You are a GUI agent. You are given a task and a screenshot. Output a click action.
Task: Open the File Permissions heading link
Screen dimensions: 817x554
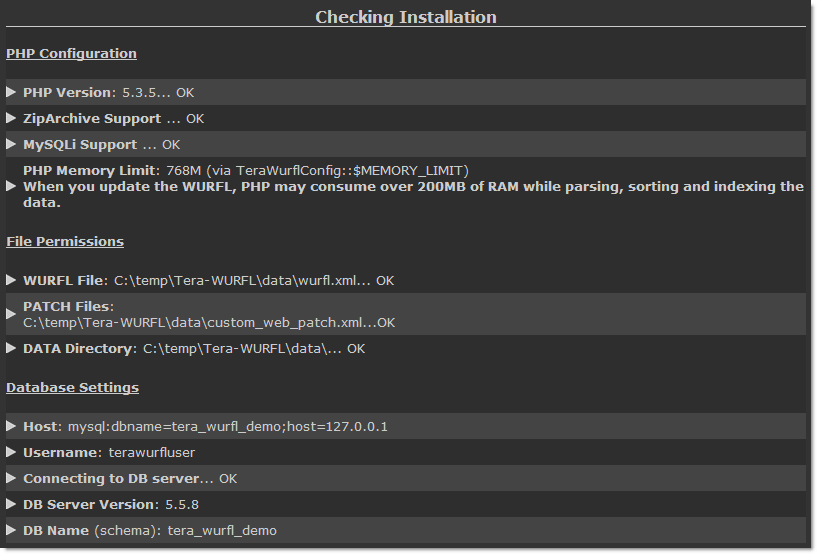[65, 241]
